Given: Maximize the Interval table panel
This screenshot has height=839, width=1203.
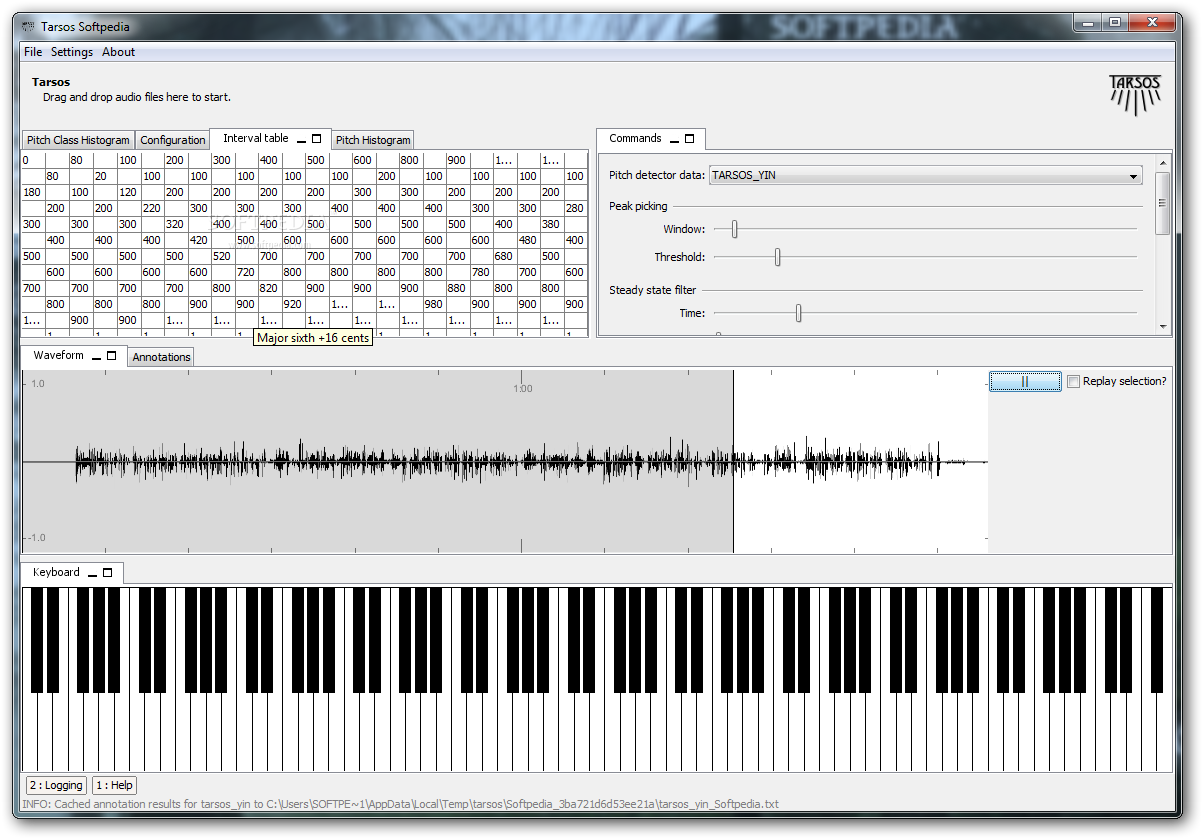Looking at the screenshot, I should 317,139.
